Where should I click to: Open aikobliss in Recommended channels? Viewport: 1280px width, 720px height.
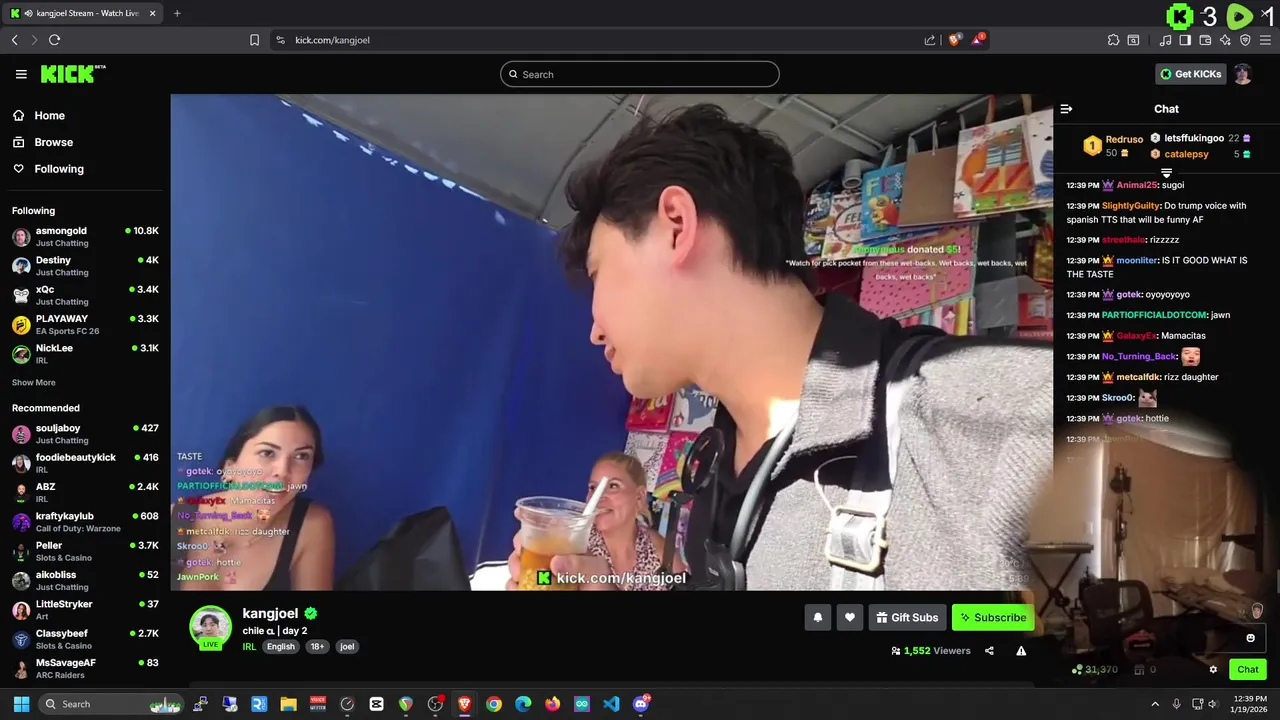pos(85,580)
